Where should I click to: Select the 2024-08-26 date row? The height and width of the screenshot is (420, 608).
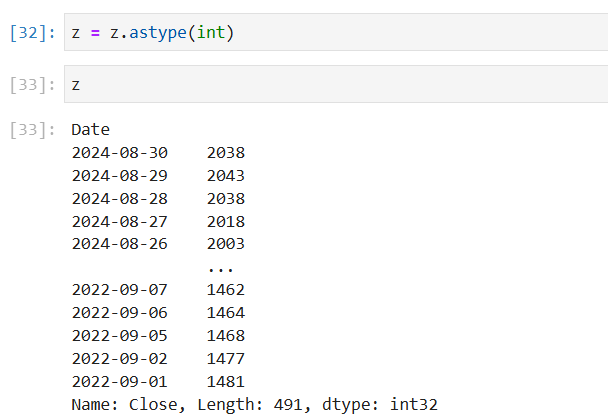[x=120, y=244]
